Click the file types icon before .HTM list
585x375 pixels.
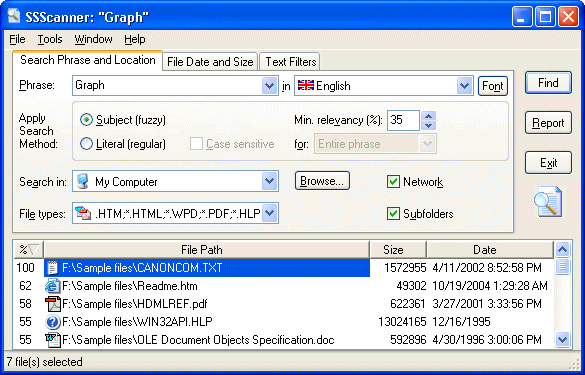[83, 213]
